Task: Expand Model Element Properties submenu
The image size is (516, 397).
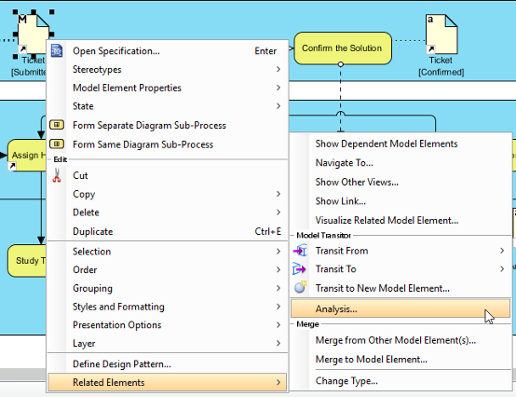Action: pos(168,88)
